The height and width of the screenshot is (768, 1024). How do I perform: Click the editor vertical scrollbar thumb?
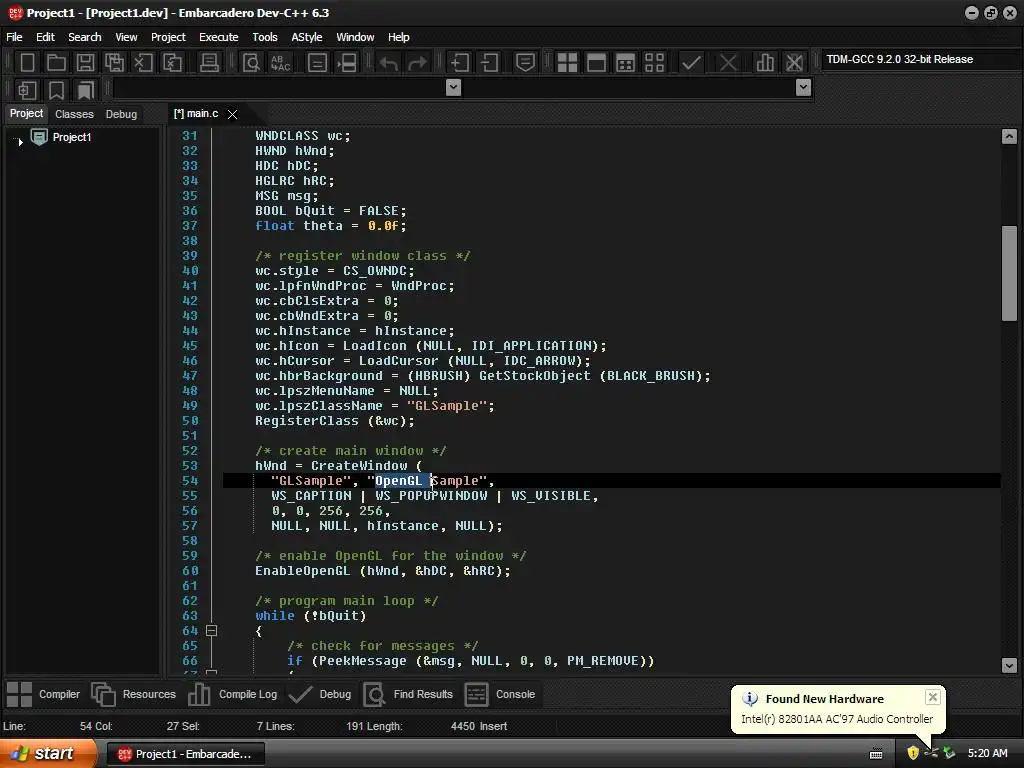(1009, 273)
